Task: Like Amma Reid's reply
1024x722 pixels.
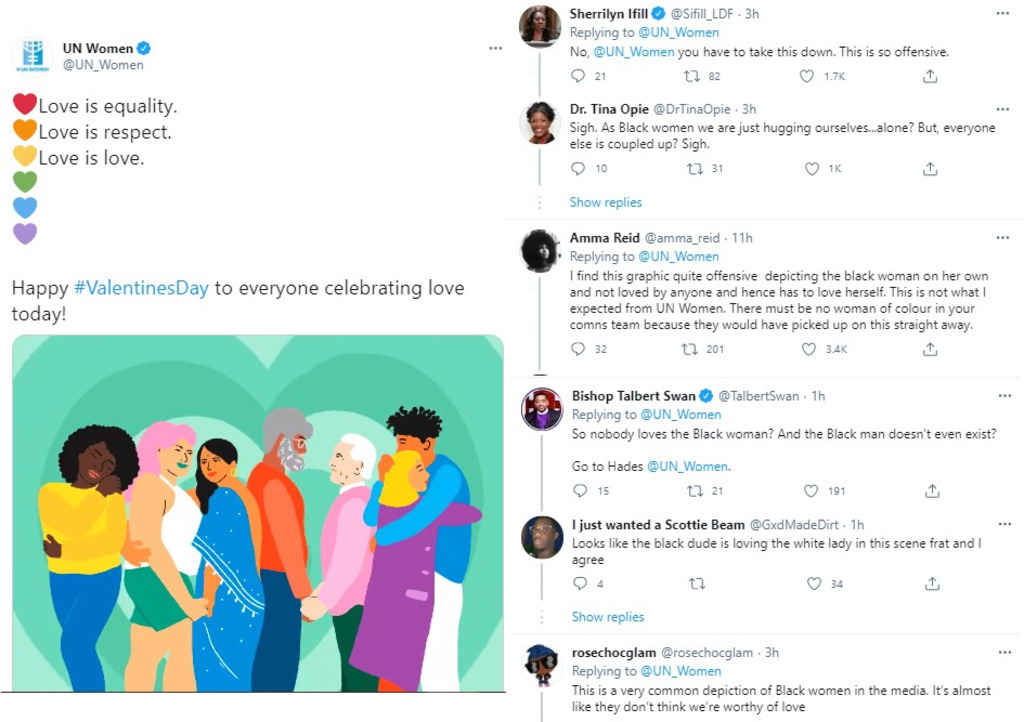Action: (808, 349)
